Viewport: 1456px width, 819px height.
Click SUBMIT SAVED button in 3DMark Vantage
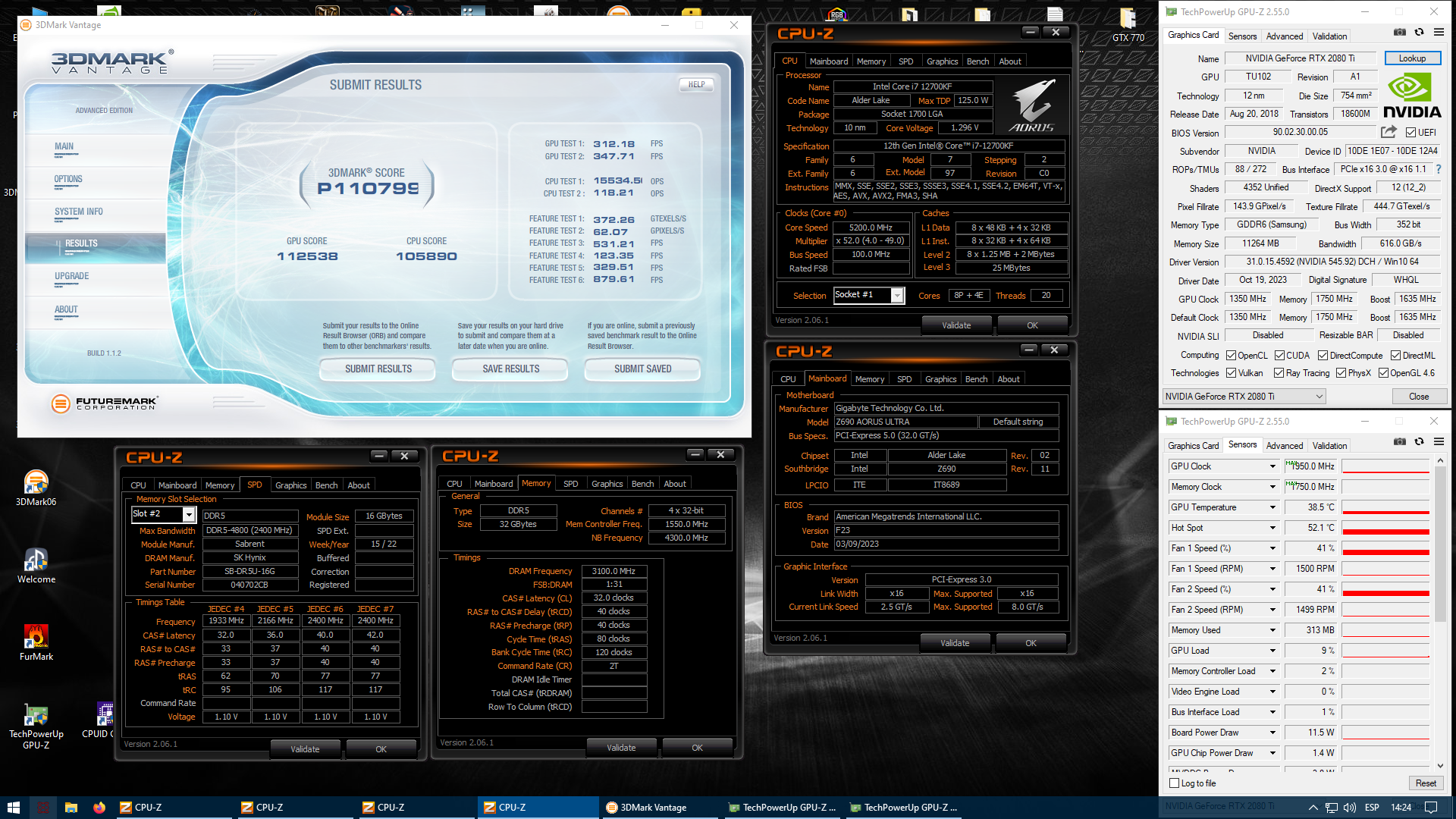click(642, 369)
